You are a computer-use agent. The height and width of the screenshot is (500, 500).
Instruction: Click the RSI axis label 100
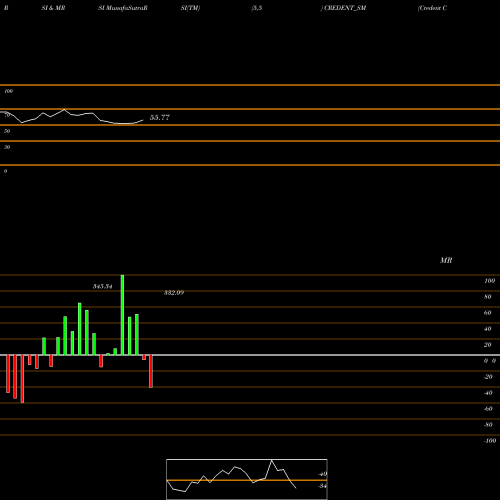point(8,91)
